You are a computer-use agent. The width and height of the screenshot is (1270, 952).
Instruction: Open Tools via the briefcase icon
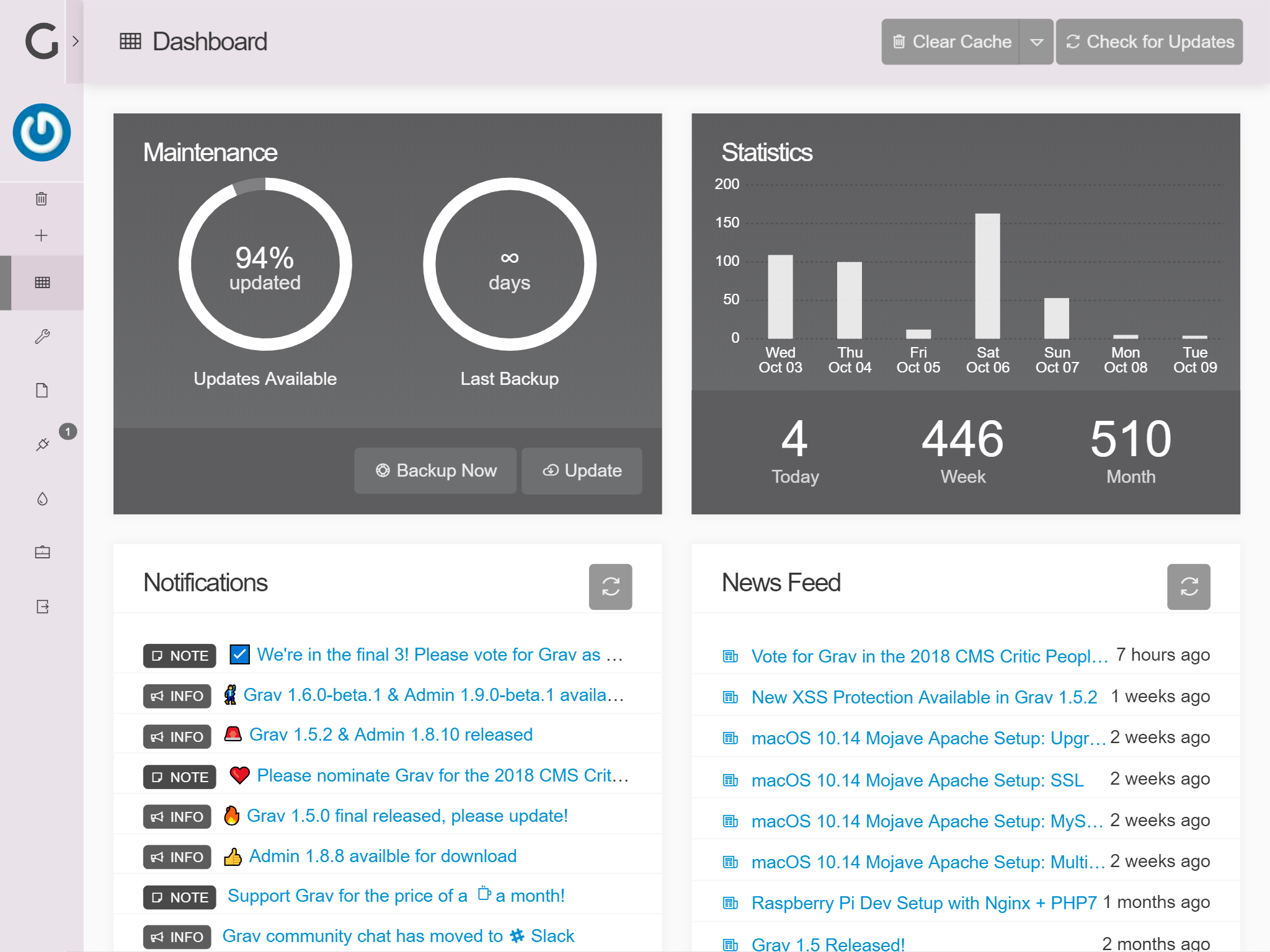click(x=42, y=552)
